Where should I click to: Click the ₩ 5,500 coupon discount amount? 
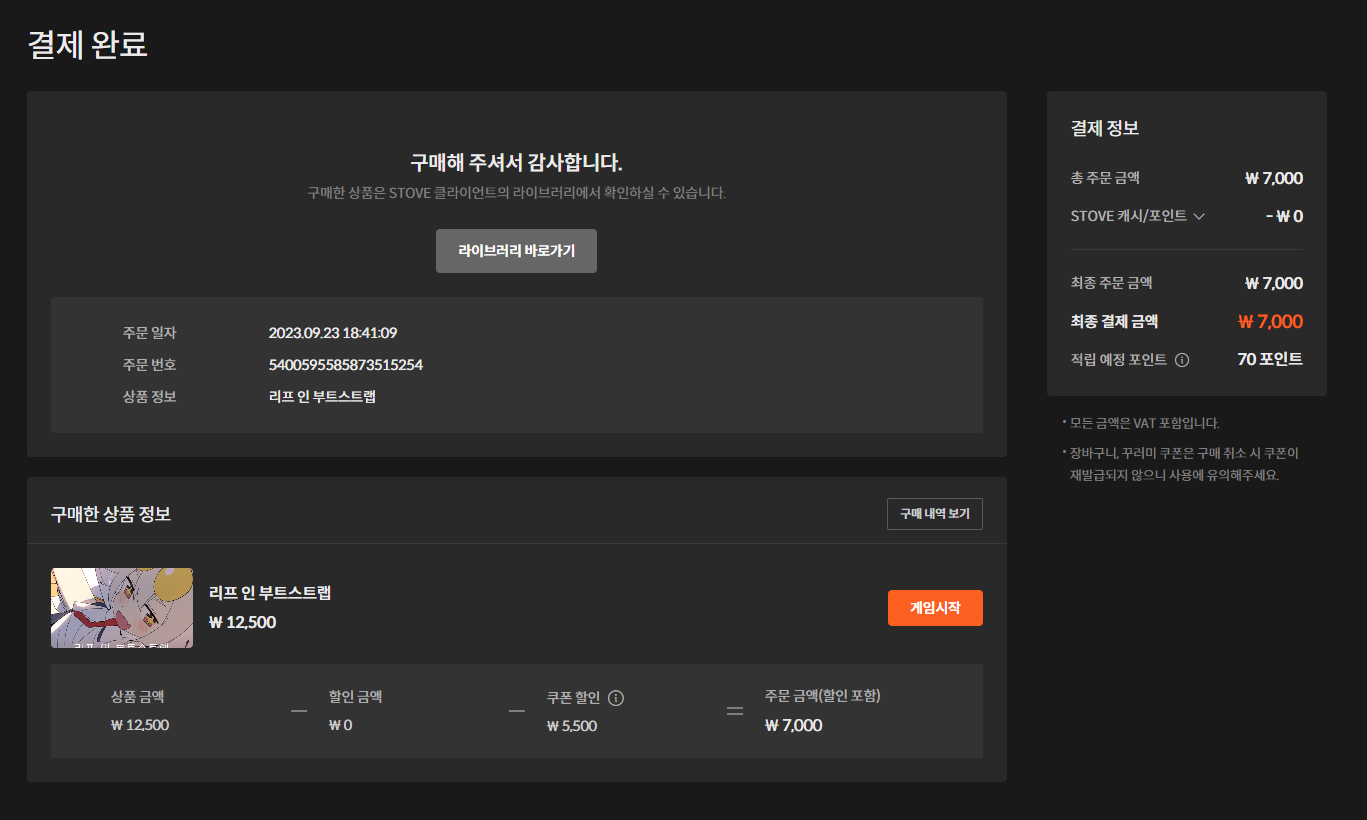click(x=572, y=726)
